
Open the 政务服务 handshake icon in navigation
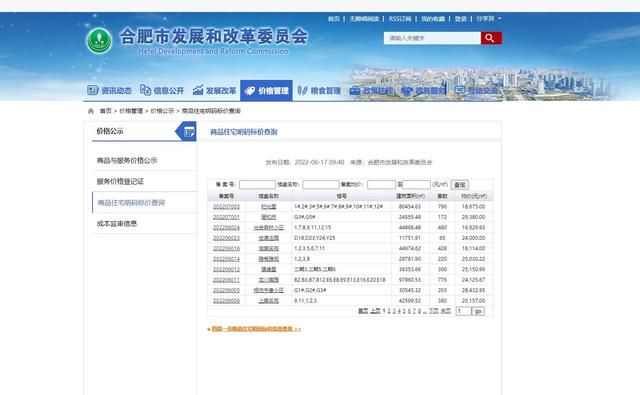pos(407,91)
